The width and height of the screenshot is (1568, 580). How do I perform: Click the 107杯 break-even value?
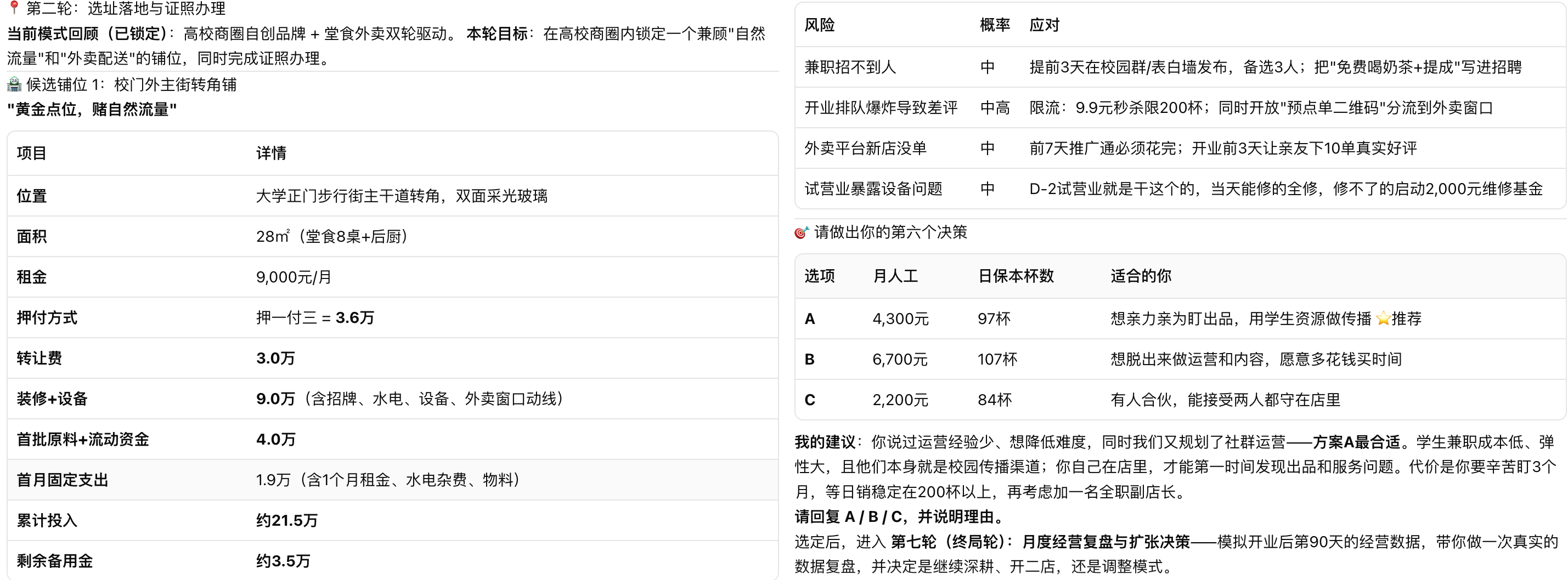point(997,359)
